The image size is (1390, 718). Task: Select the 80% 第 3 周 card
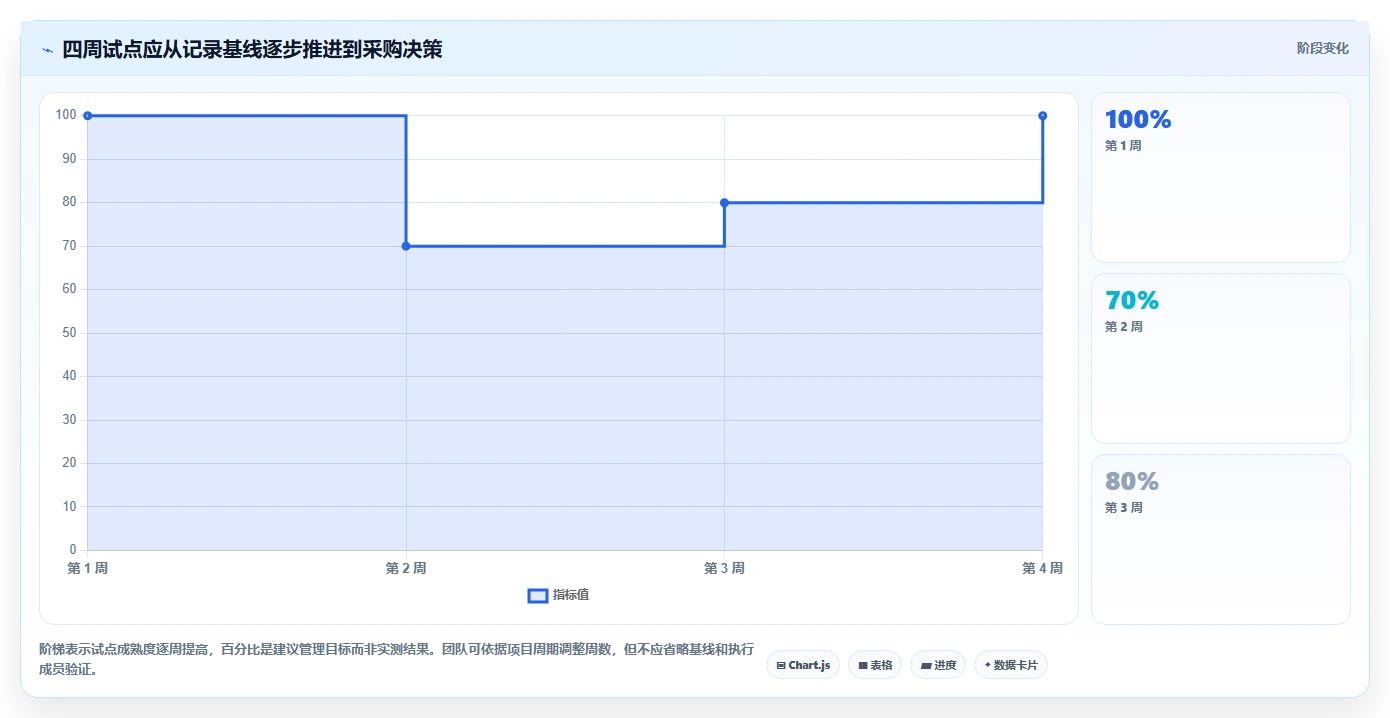click(1221, 540)
